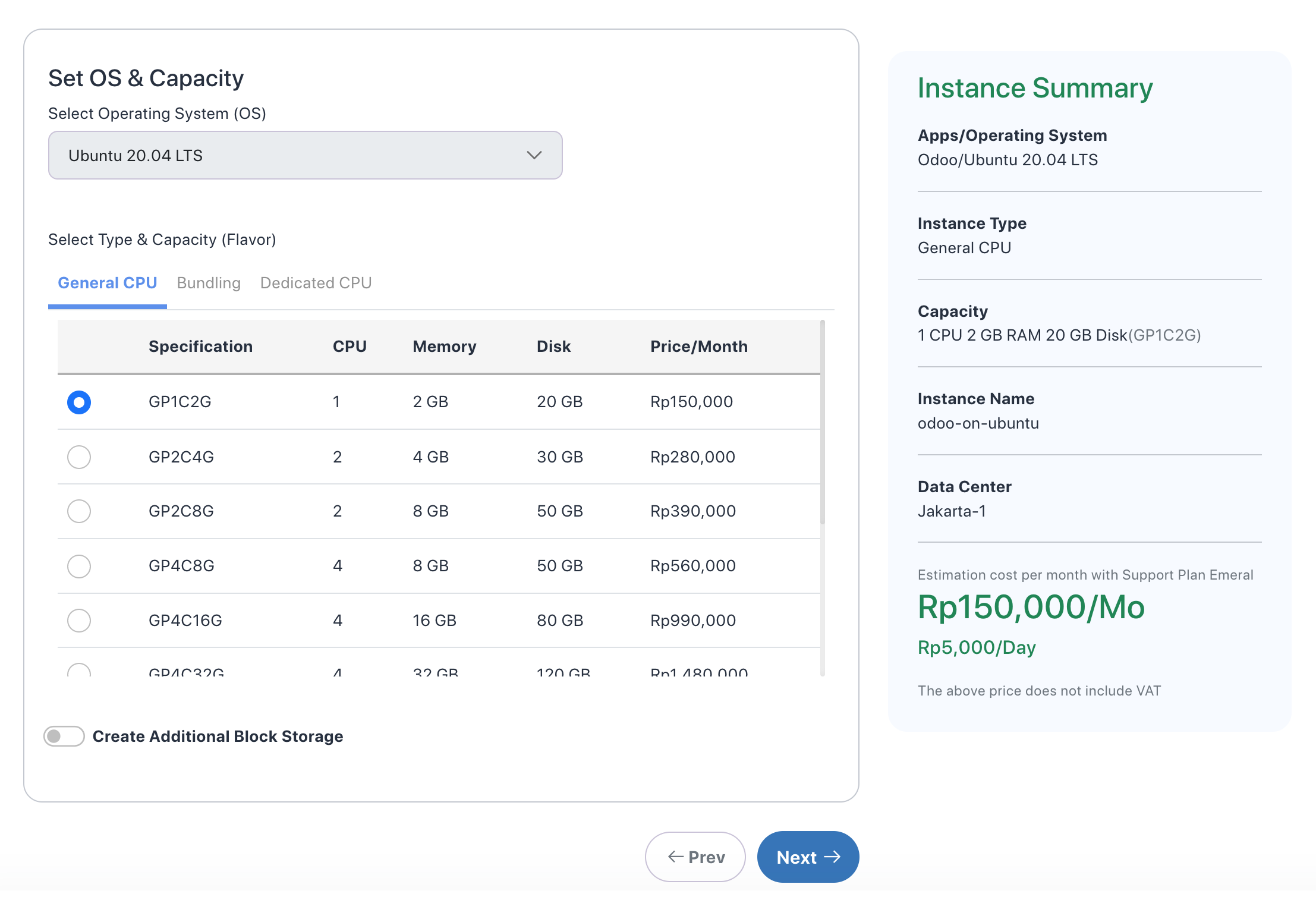
Task: Click the arrow icon inside the Next button
Action: point(835,857)
